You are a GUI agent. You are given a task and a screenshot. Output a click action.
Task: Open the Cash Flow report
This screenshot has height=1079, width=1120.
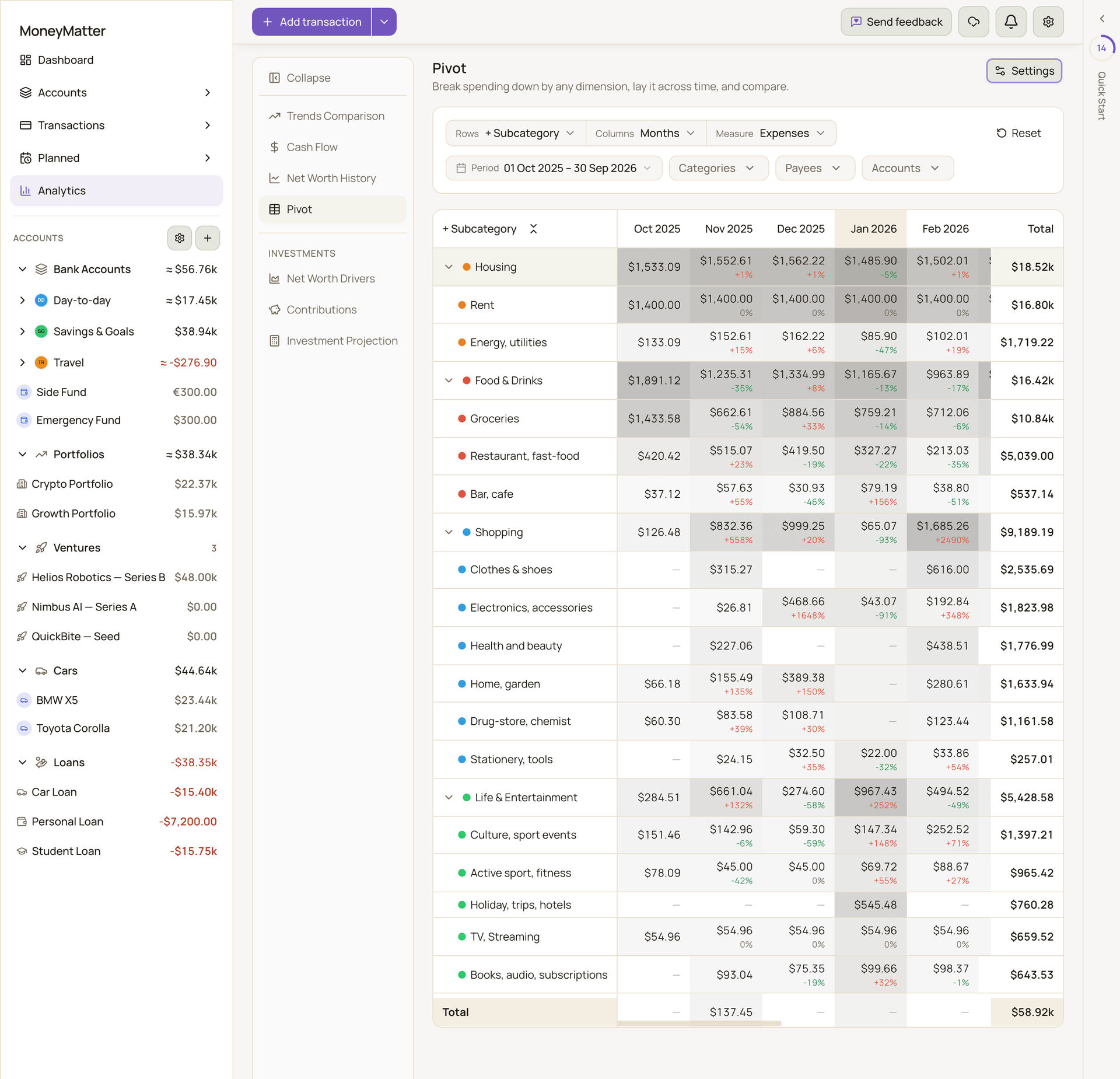coord(332,147)
